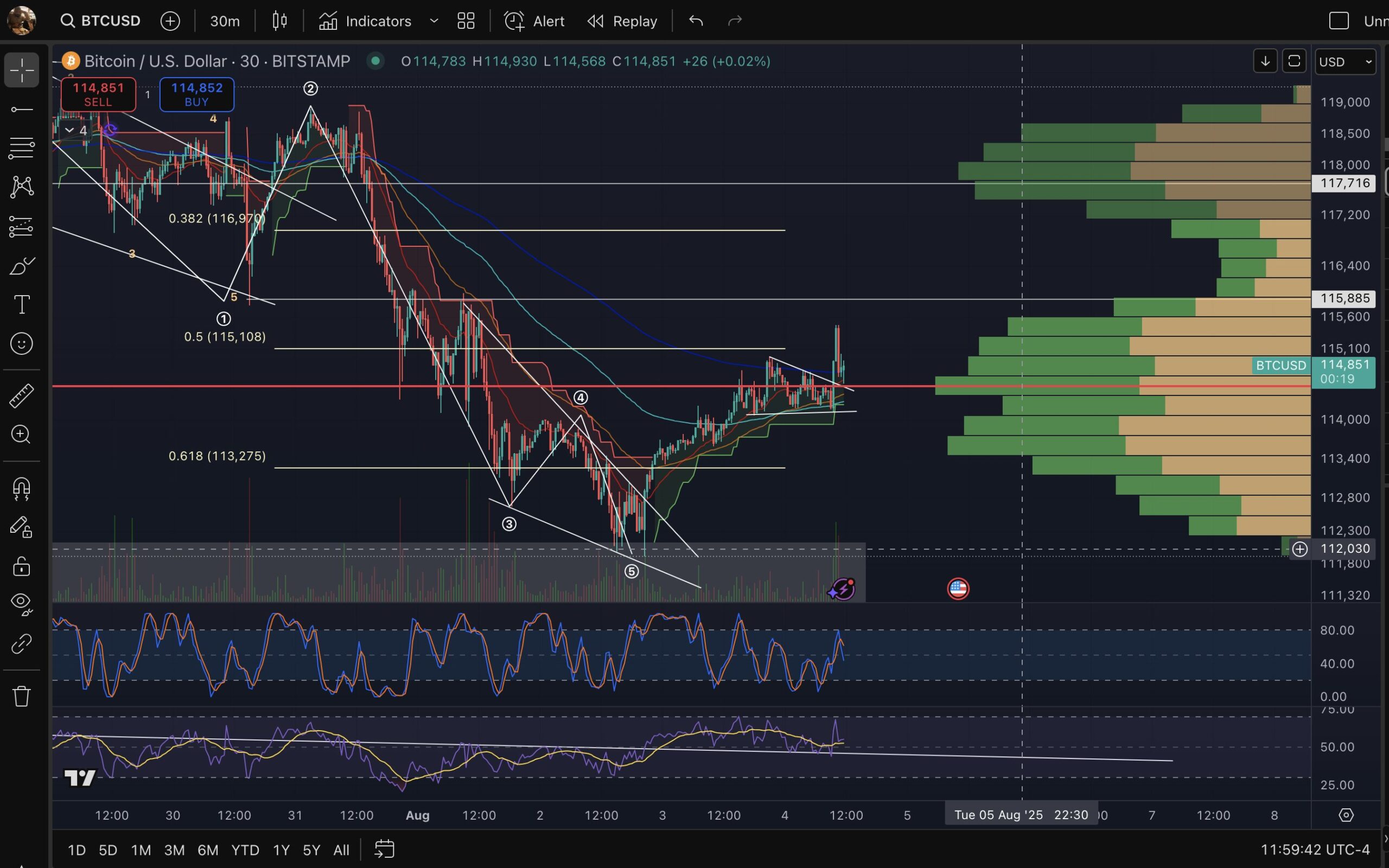Open the USD currency dropdown
1389x868 pixels.
[1346, 61]
